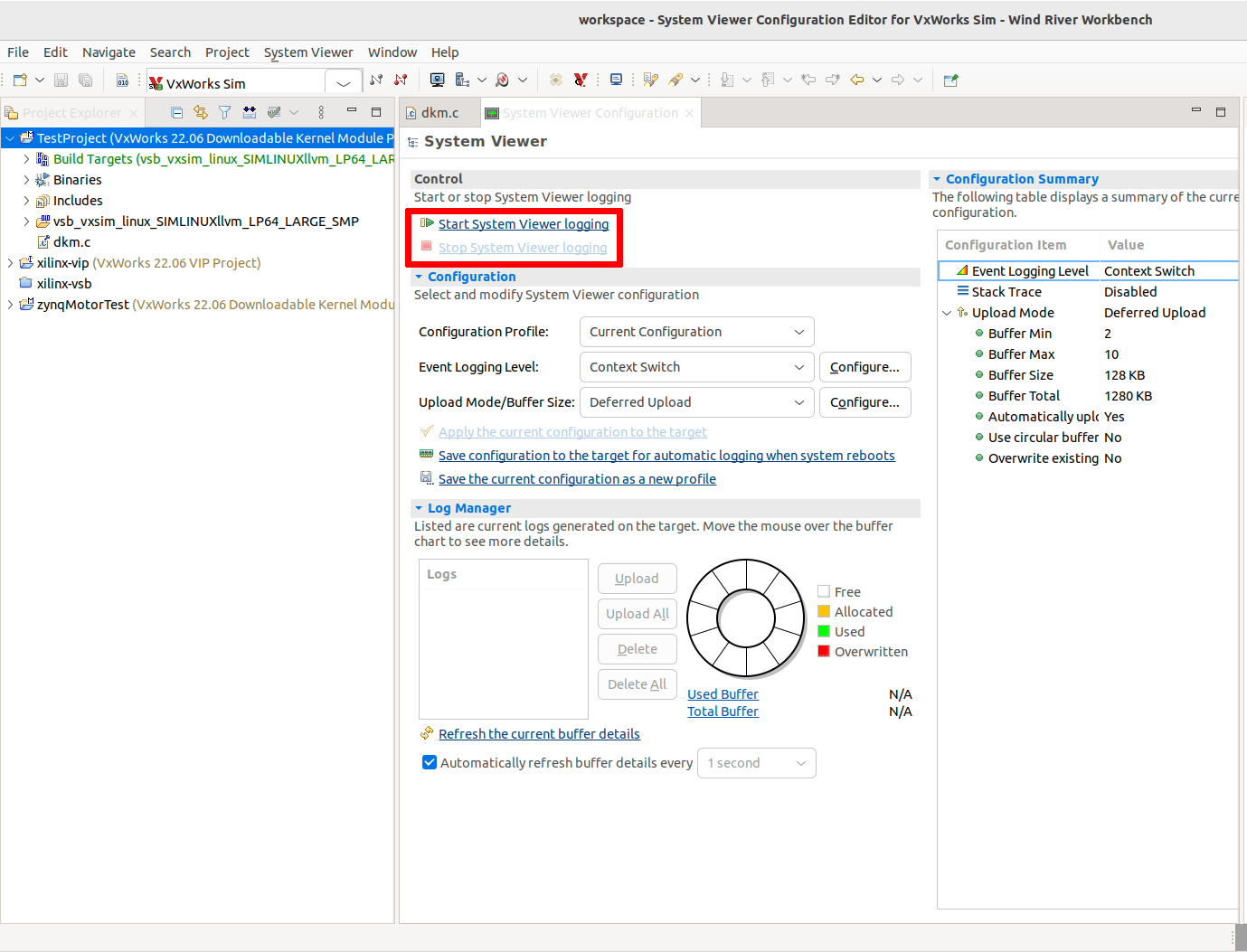Click the Used Buffer link
1247x952 pixels.
point(723,694)
